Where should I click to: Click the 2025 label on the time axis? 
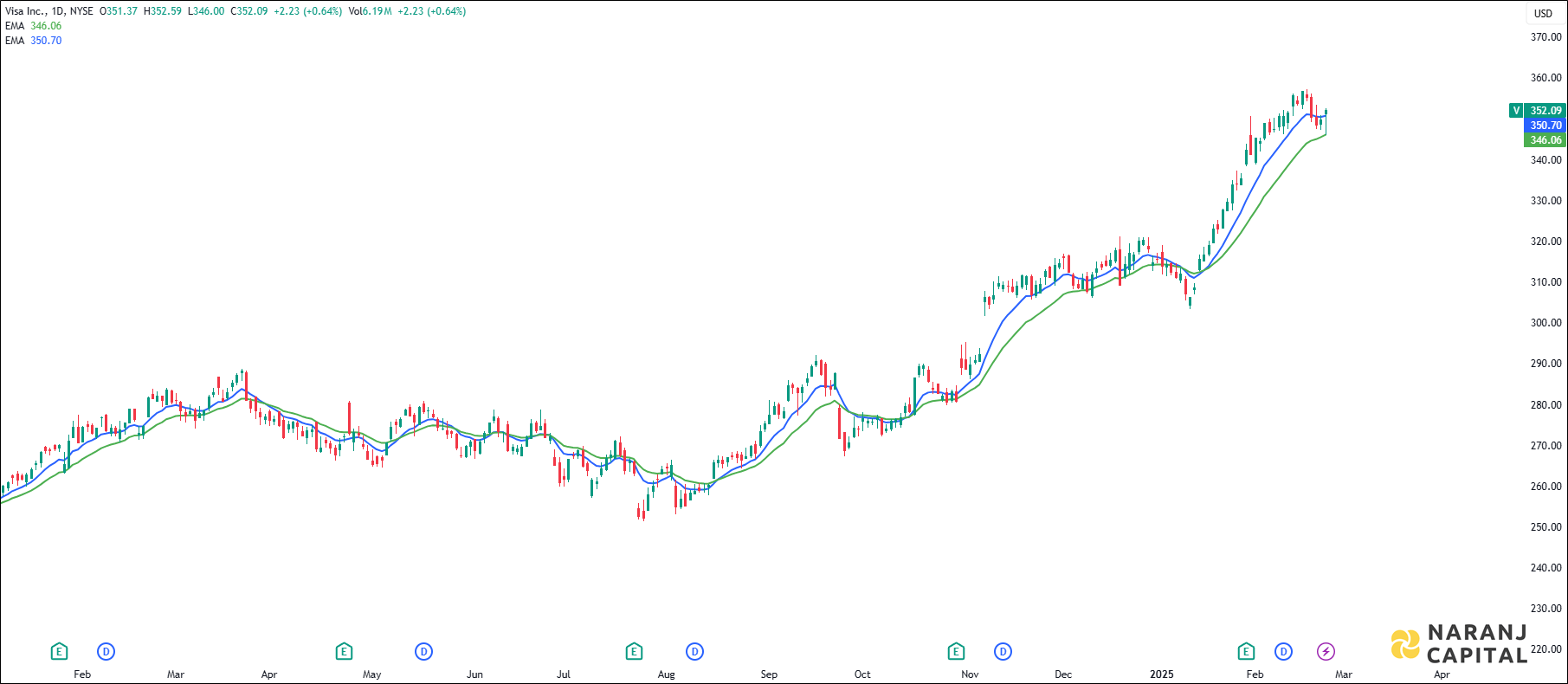coord(1162,674)
